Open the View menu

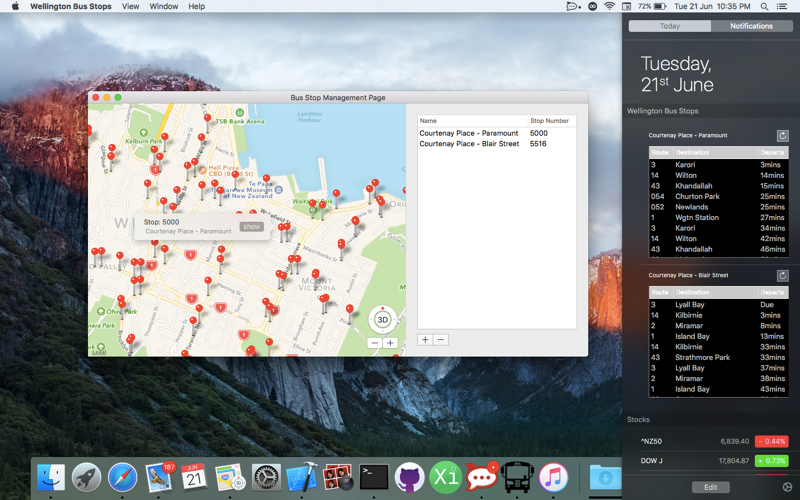[131, 6]
